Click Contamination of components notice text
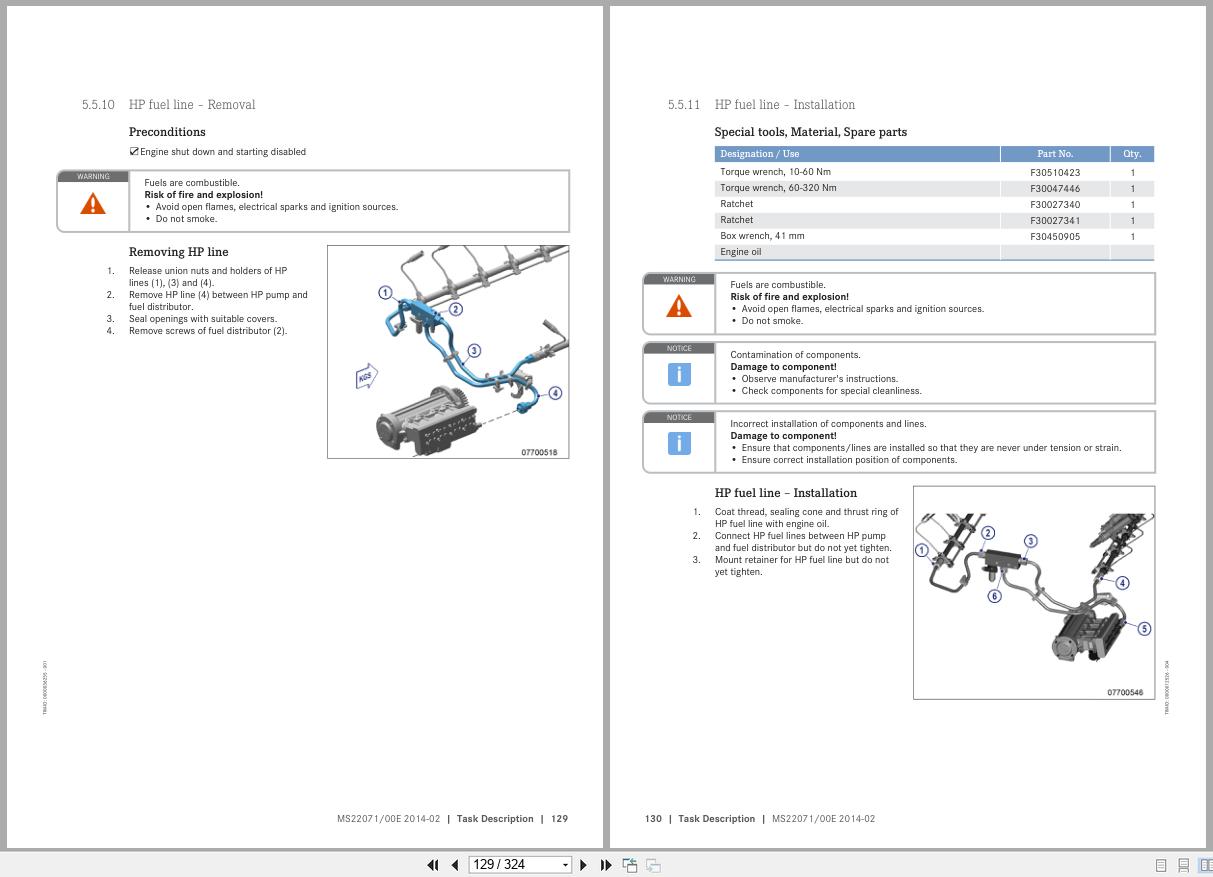The height and width of the screenshot is (877, 1213). click(795, 355)
